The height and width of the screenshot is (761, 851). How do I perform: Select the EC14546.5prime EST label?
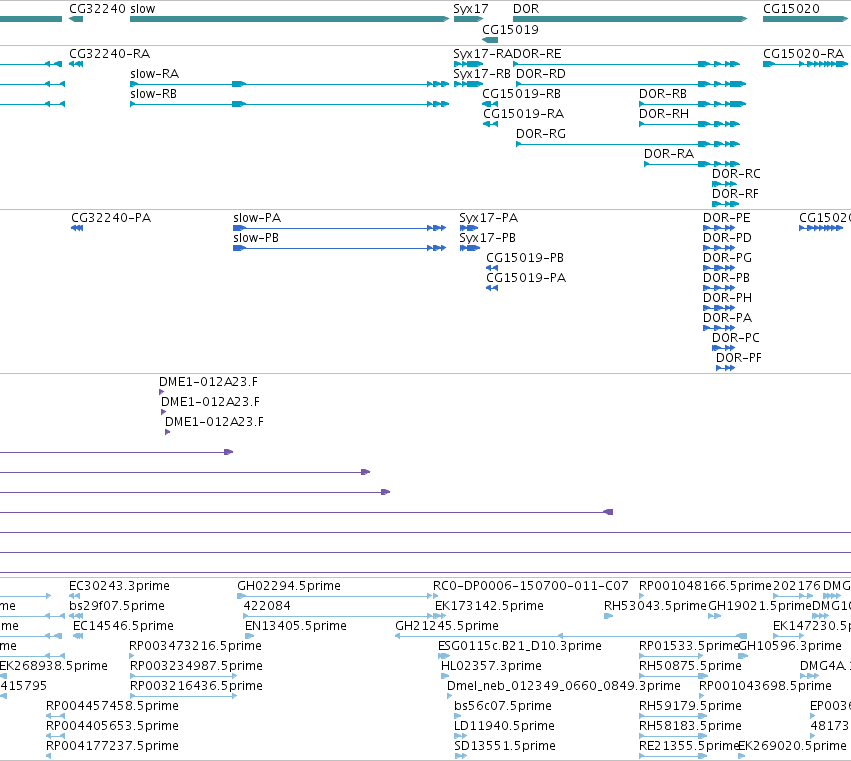pyautogui.click(x=123, y=626)
